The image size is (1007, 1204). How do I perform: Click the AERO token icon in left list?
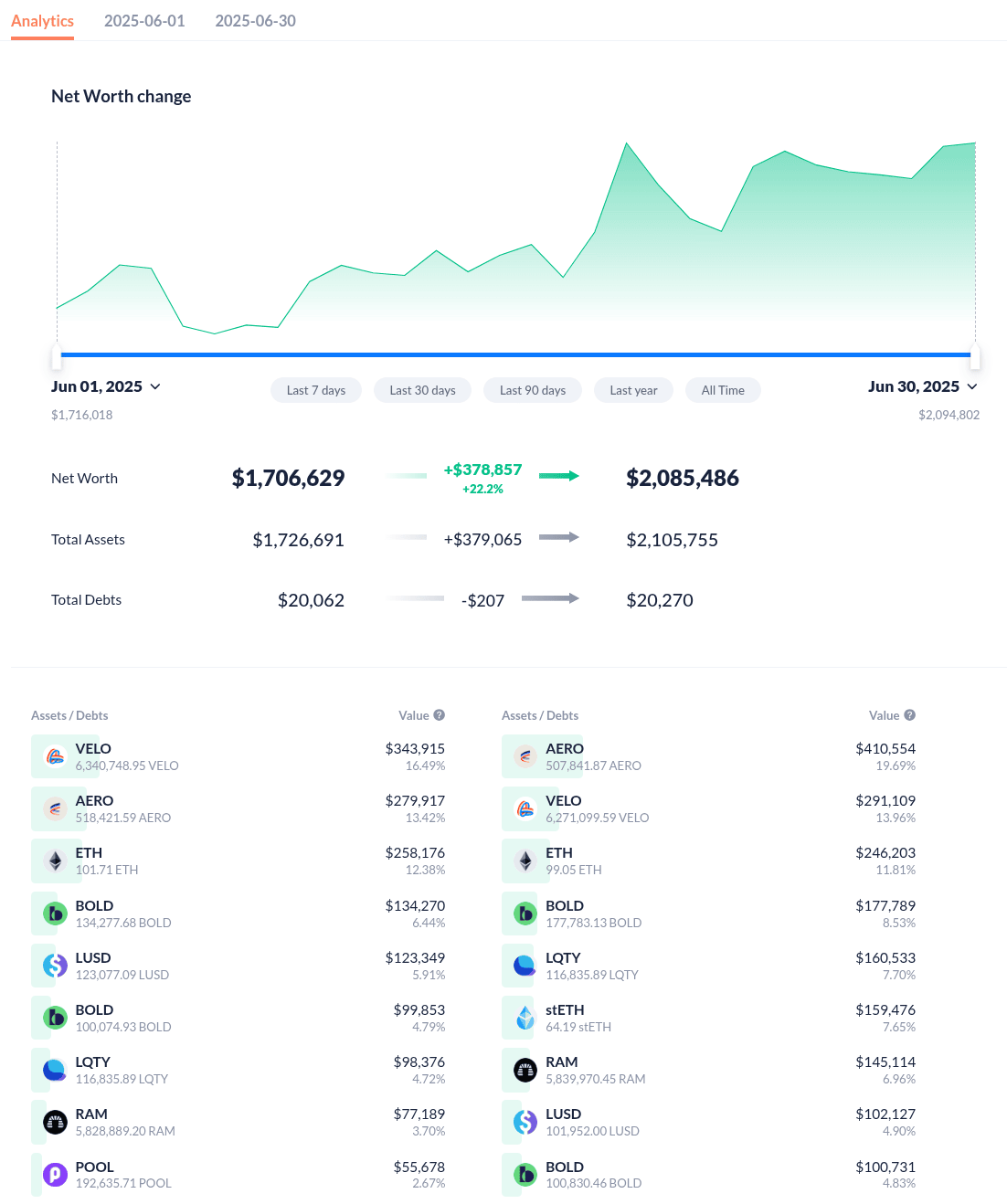(56, 808)
